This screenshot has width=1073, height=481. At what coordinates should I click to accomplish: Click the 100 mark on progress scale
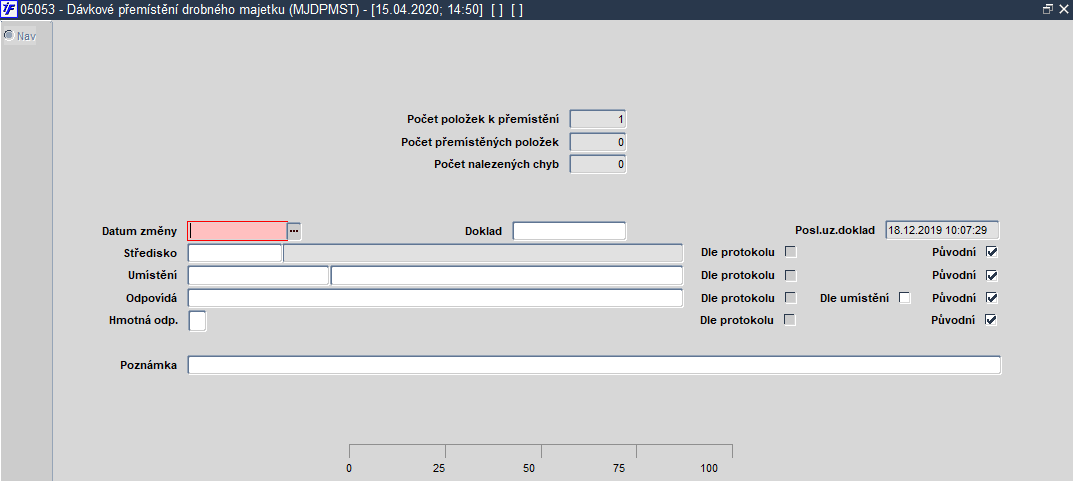[710, 469]
